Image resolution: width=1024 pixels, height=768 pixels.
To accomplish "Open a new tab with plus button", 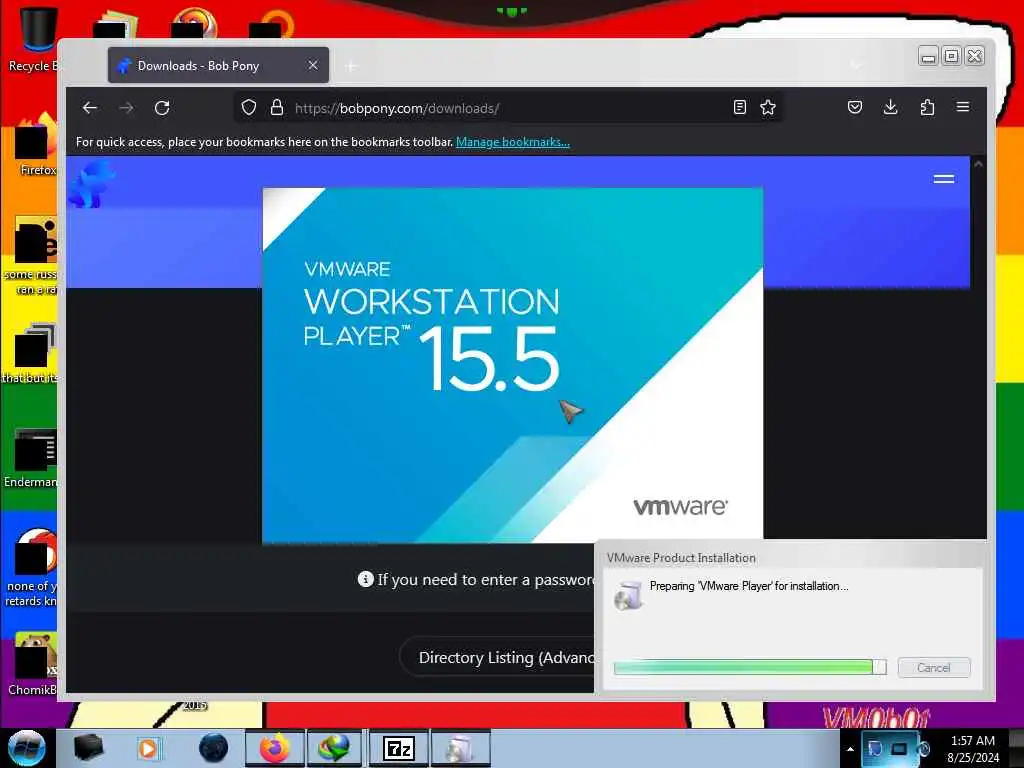I will coord(351,66).
